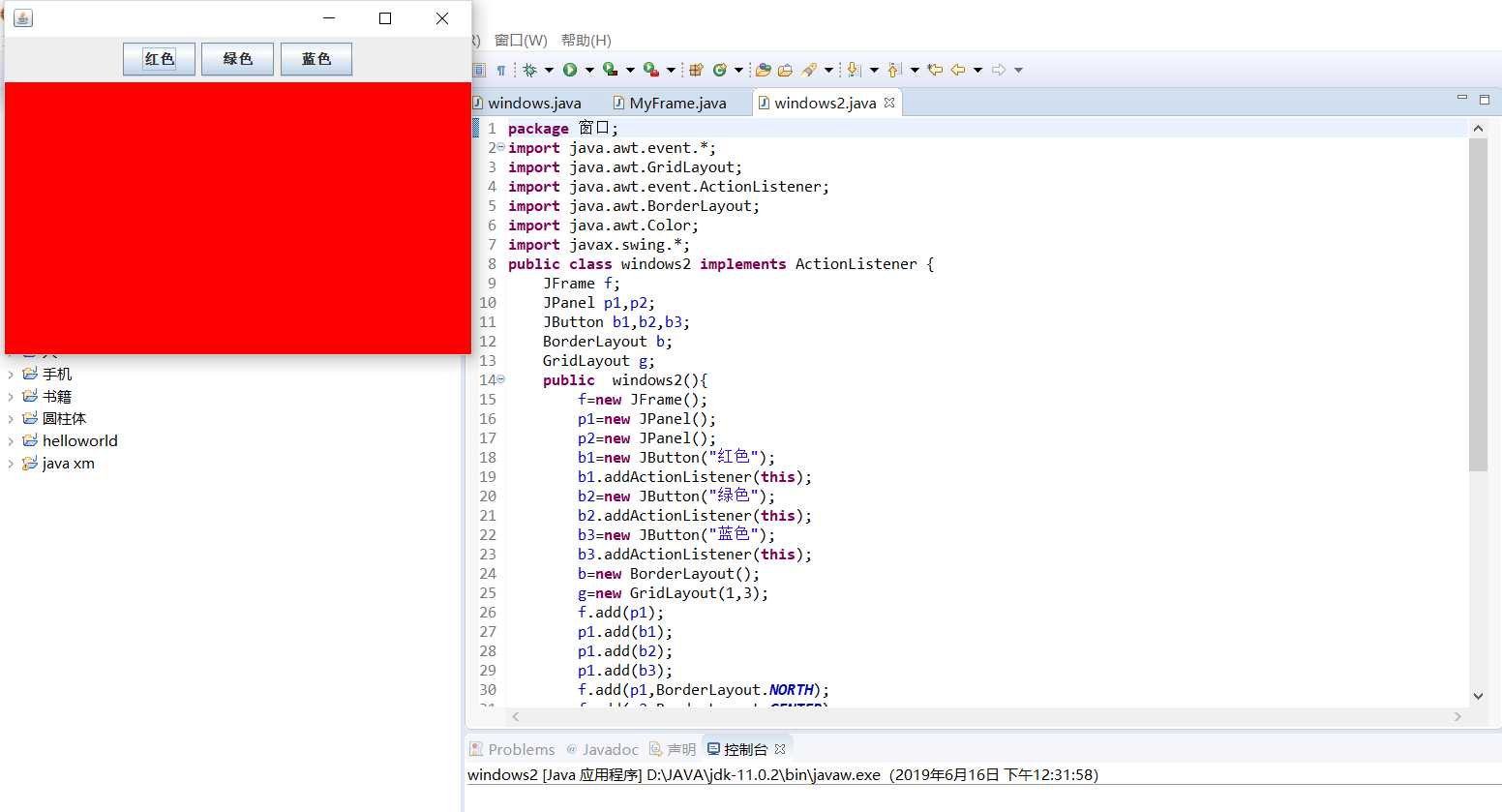This screenshot has height=812, width=1502.
Task: Expand the 书籍 project
Action: tap(11, 397)
